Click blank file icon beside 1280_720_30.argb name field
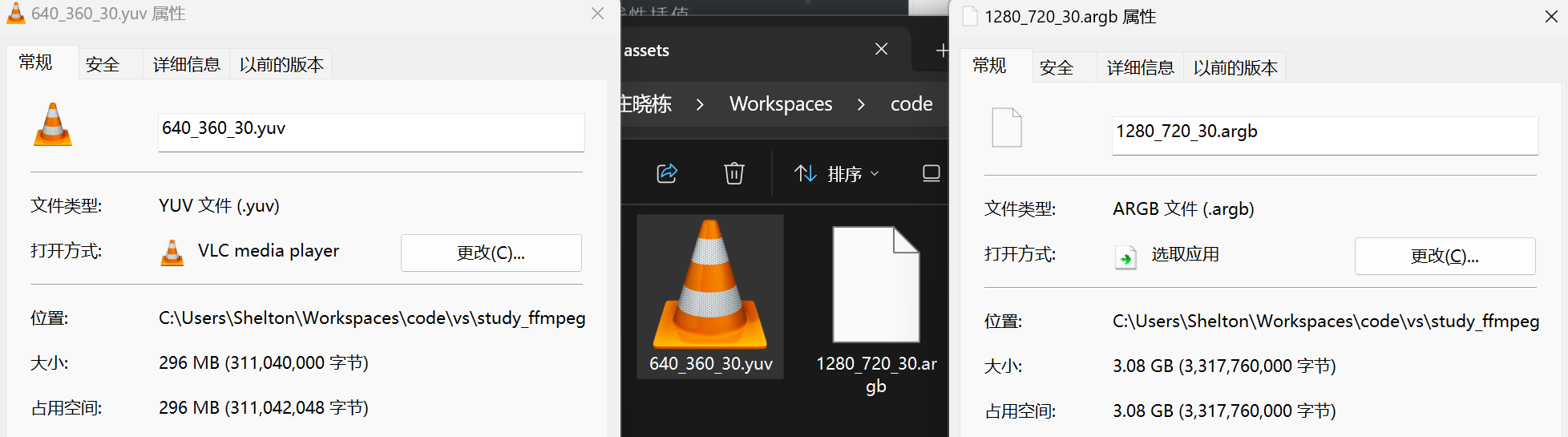This screenshot has height=437, width=1568. (x=1006, y=128)
